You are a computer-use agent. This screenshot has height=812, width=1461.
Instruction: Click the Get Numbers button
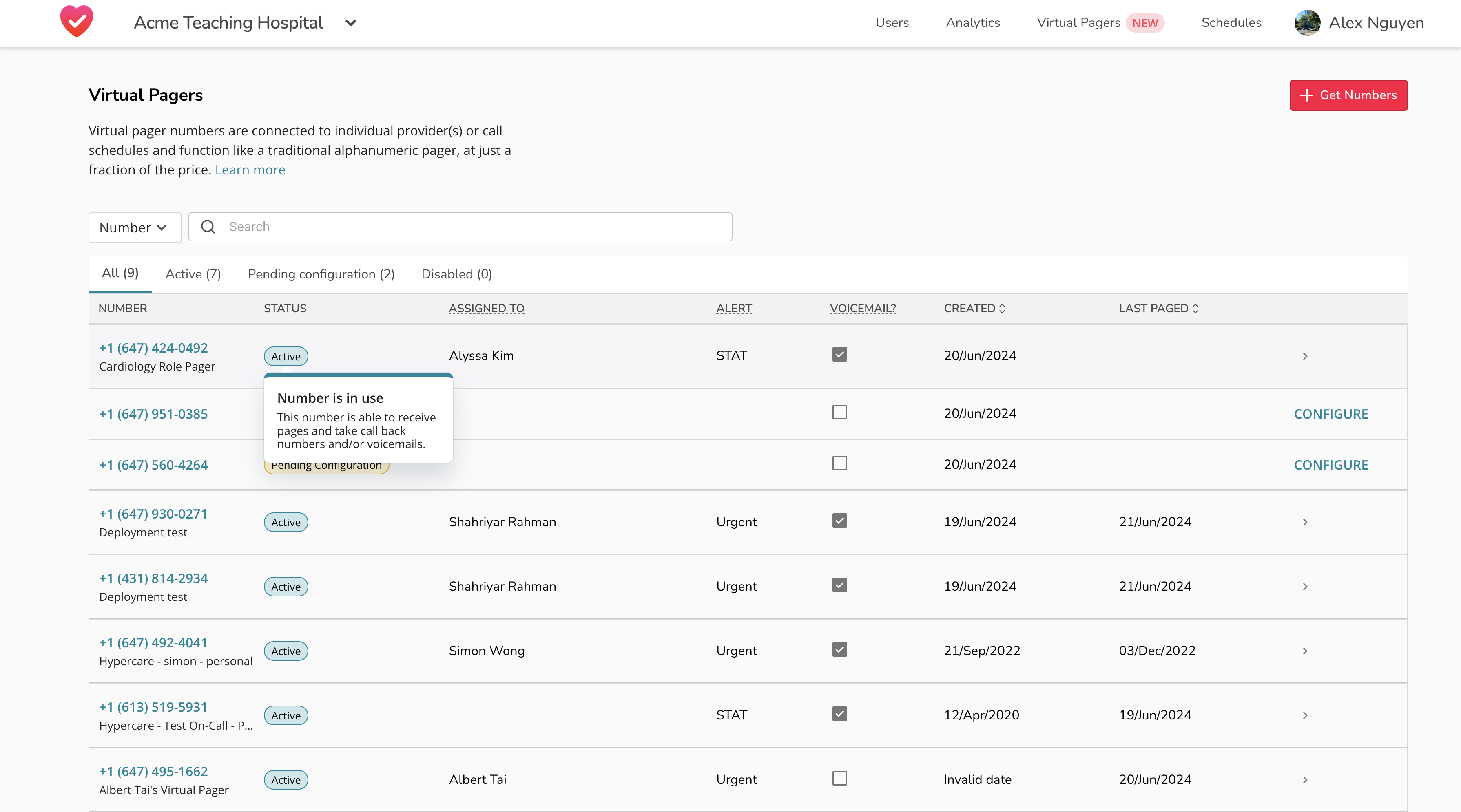click(x=1348, y=95)
